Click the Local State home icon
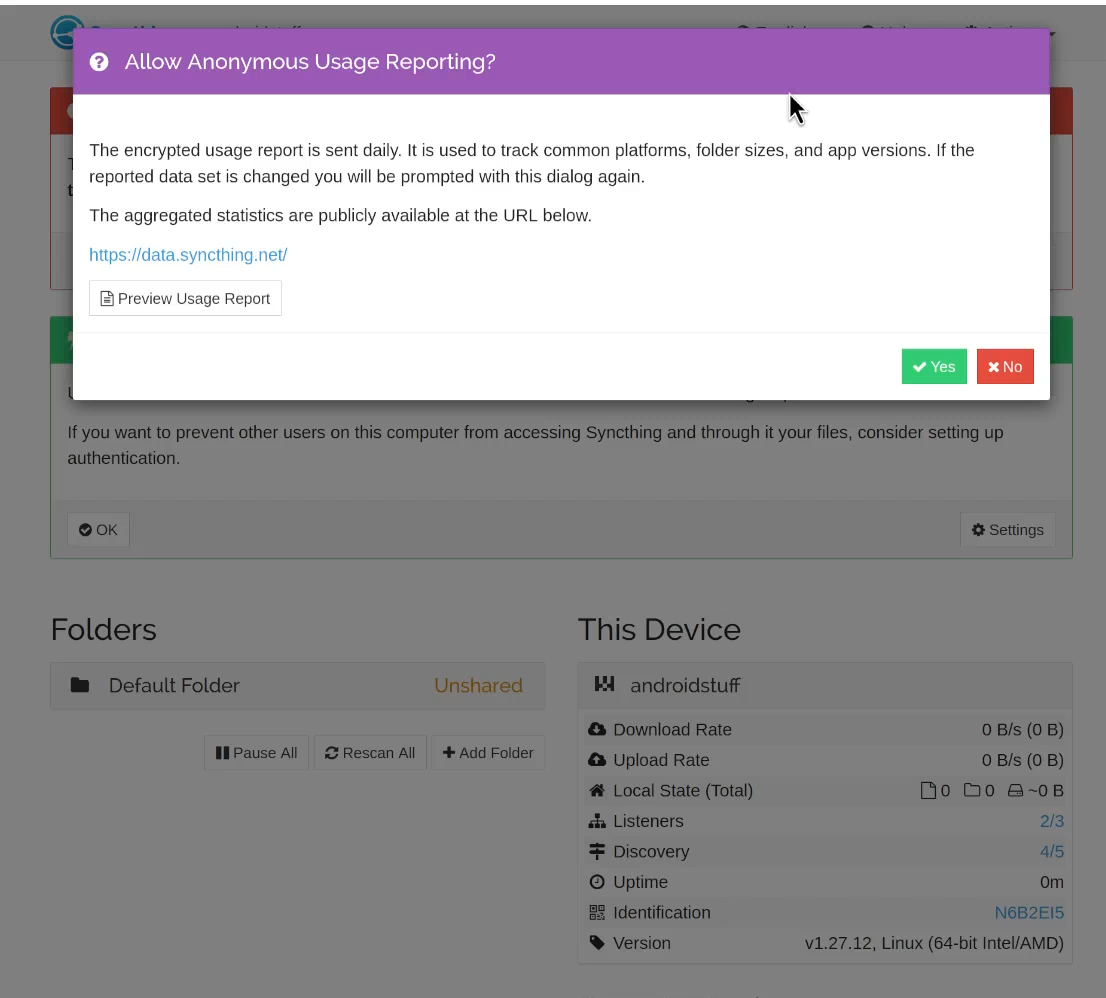The image size is (1106, 998). pyautogui.click(x=597, y=791)
